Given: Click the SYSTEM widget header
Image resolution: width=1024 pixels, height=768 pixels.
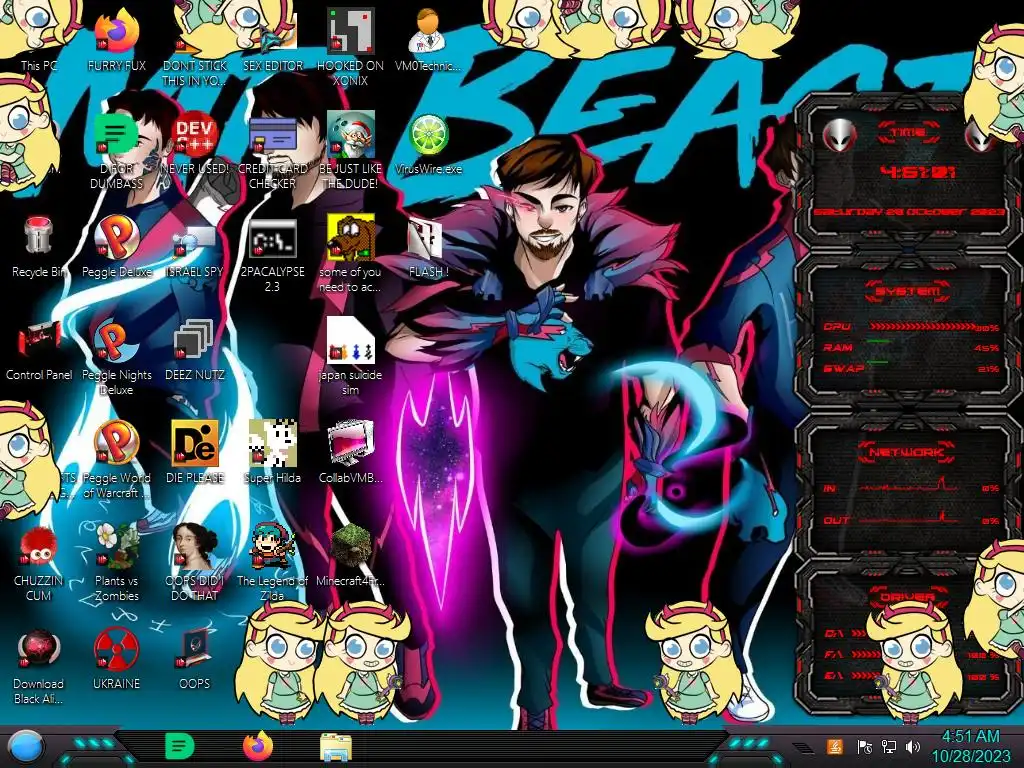Looking at the screenshot, I should coord(908,291).
